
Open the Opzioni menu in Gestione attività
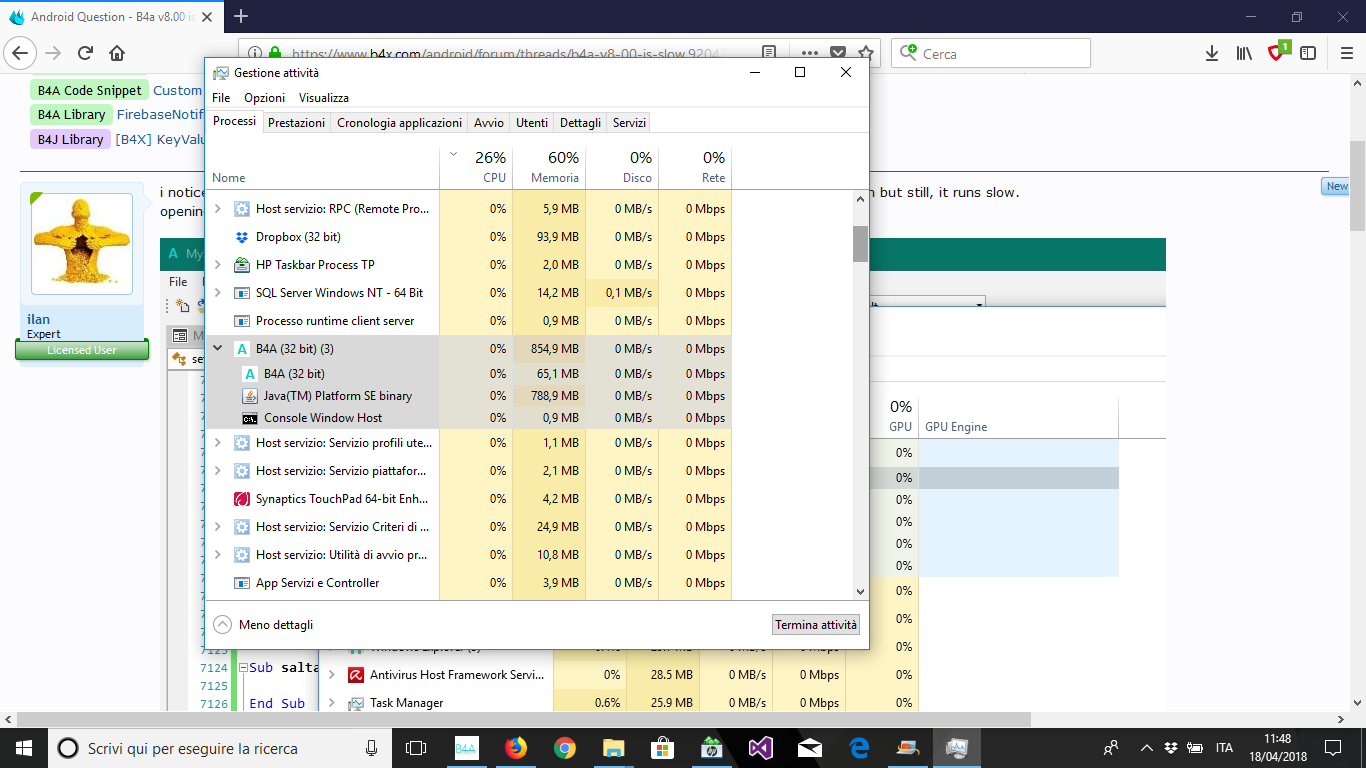click(264, 97)
